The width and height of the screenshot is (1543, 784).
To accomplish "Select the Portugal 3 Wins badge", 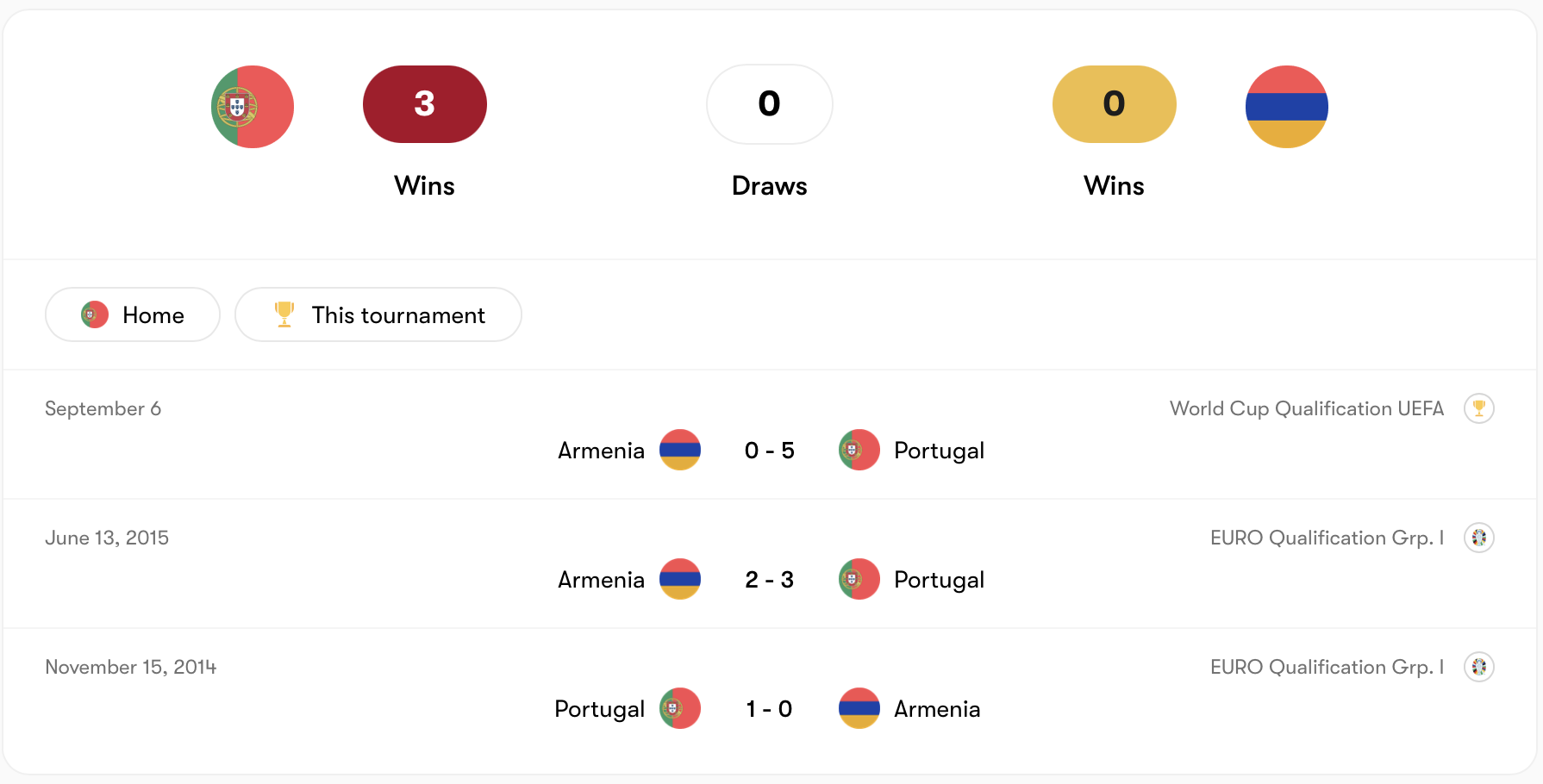I will click(424, 104).
